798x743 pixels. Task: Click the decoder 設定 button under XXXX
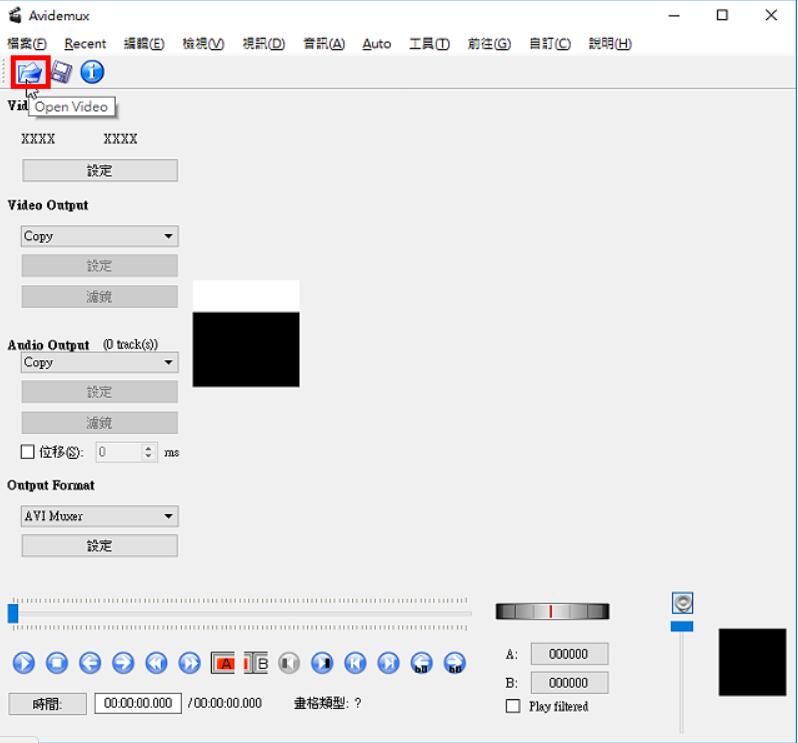click(x=100, y=170)
